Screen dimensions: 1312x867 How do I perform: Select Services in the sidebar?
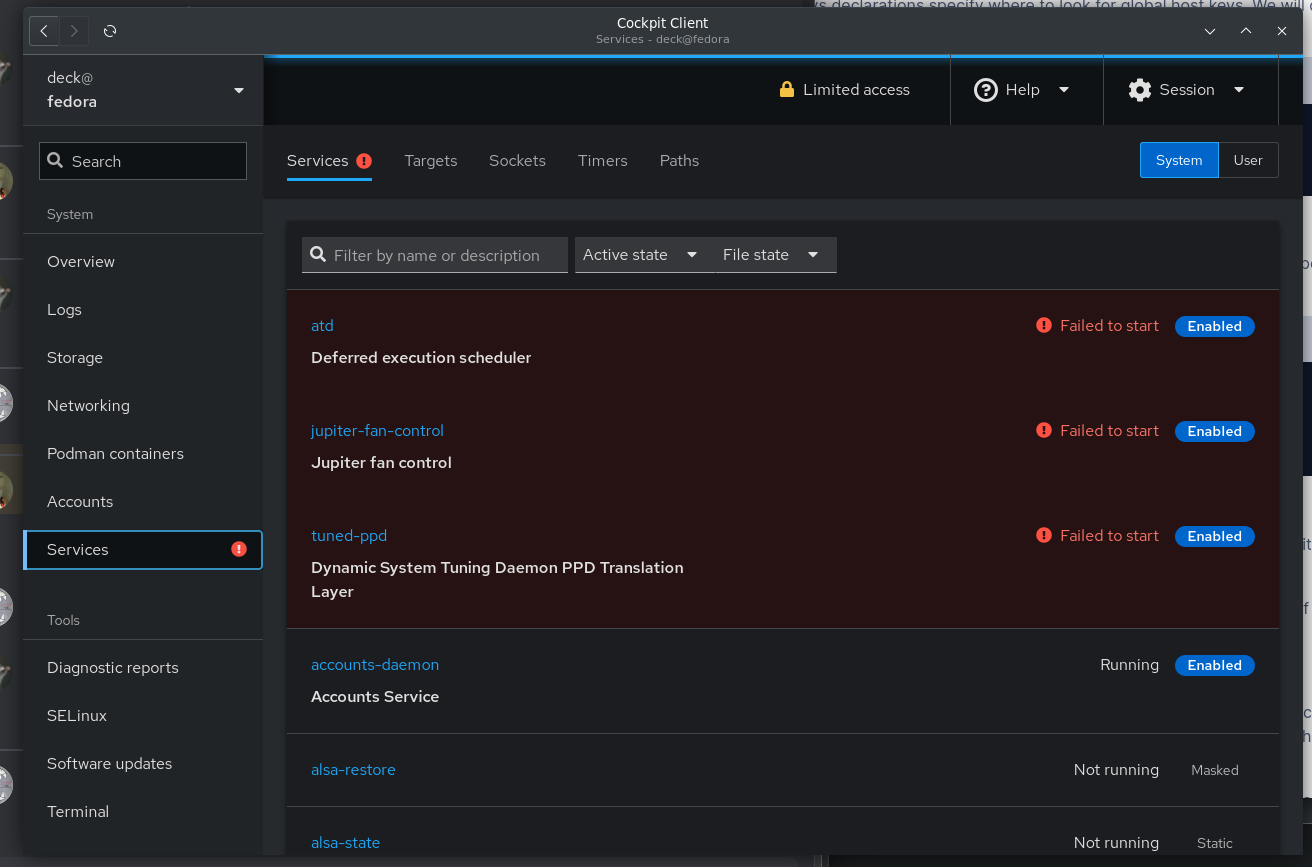tap(143, 550)
